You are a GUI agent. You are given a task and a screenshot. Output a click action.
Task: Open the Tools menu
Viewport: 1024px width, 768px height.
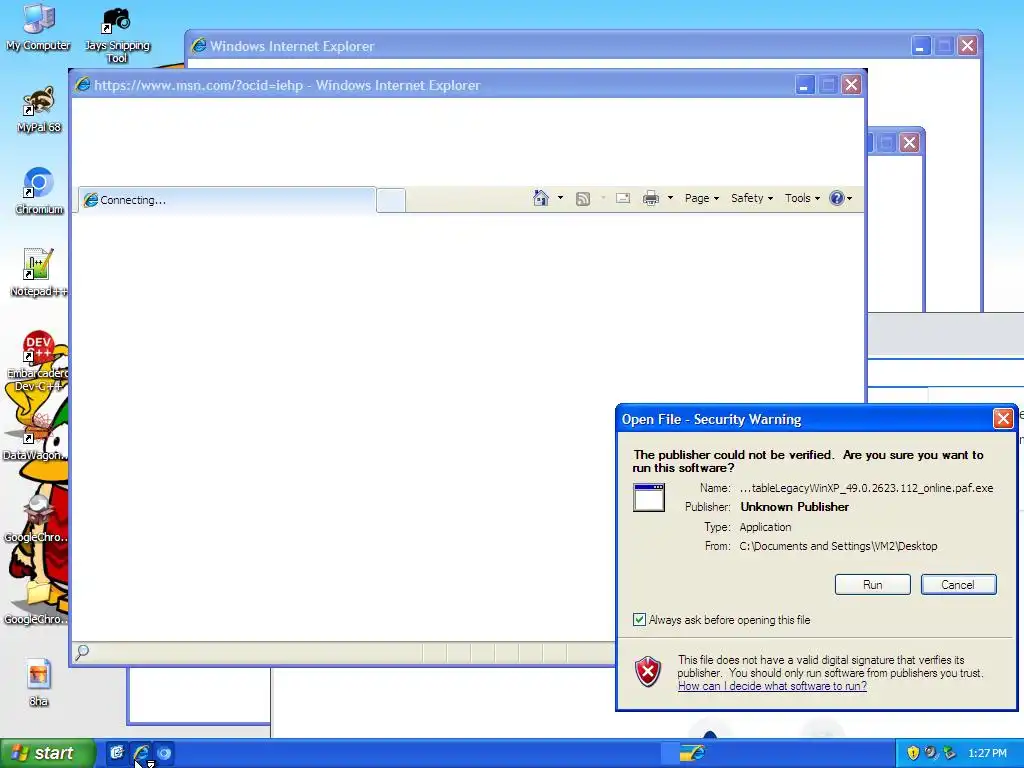802,198
